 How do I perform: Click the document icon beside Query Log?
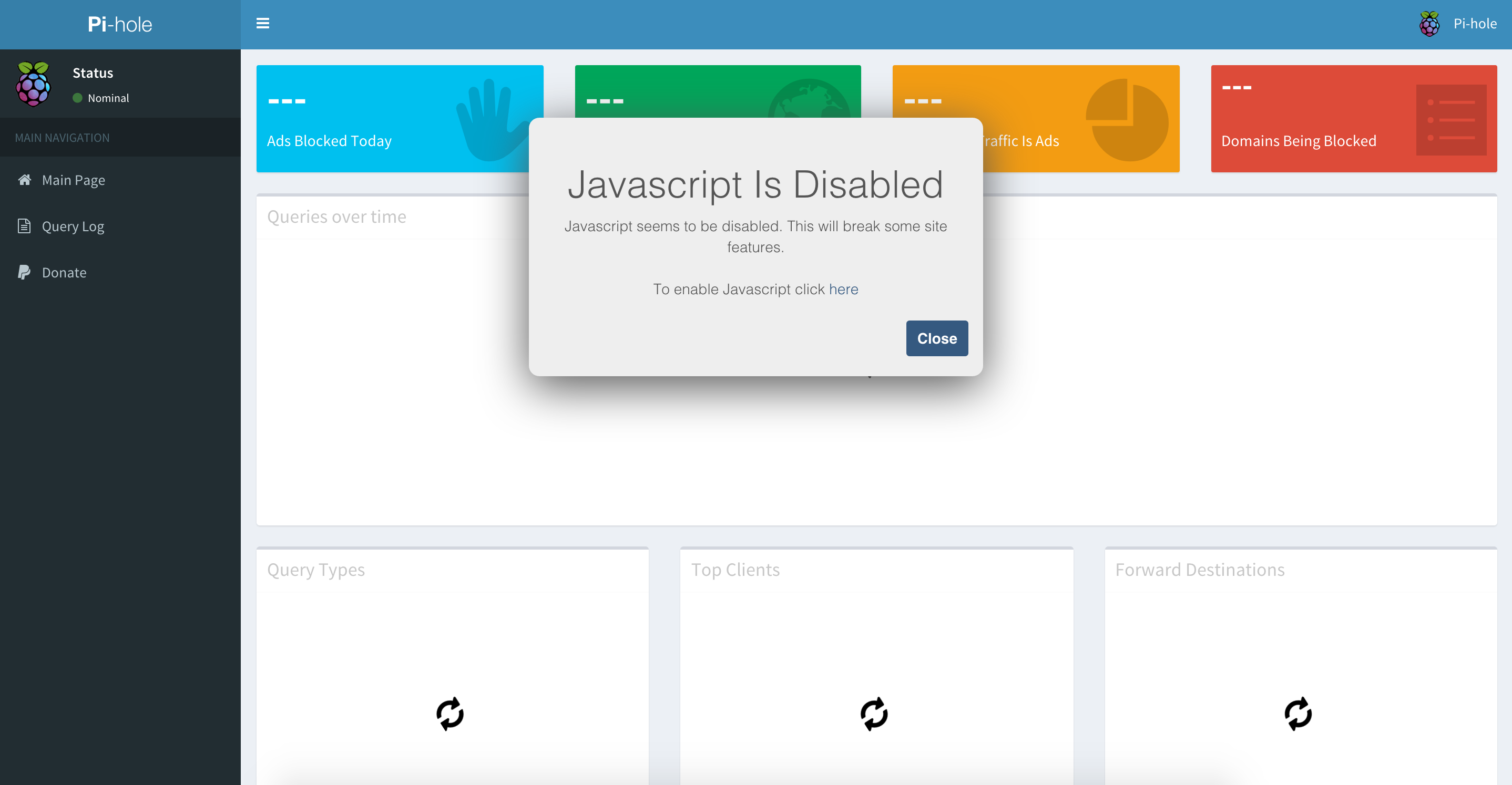tap(24, 226)
